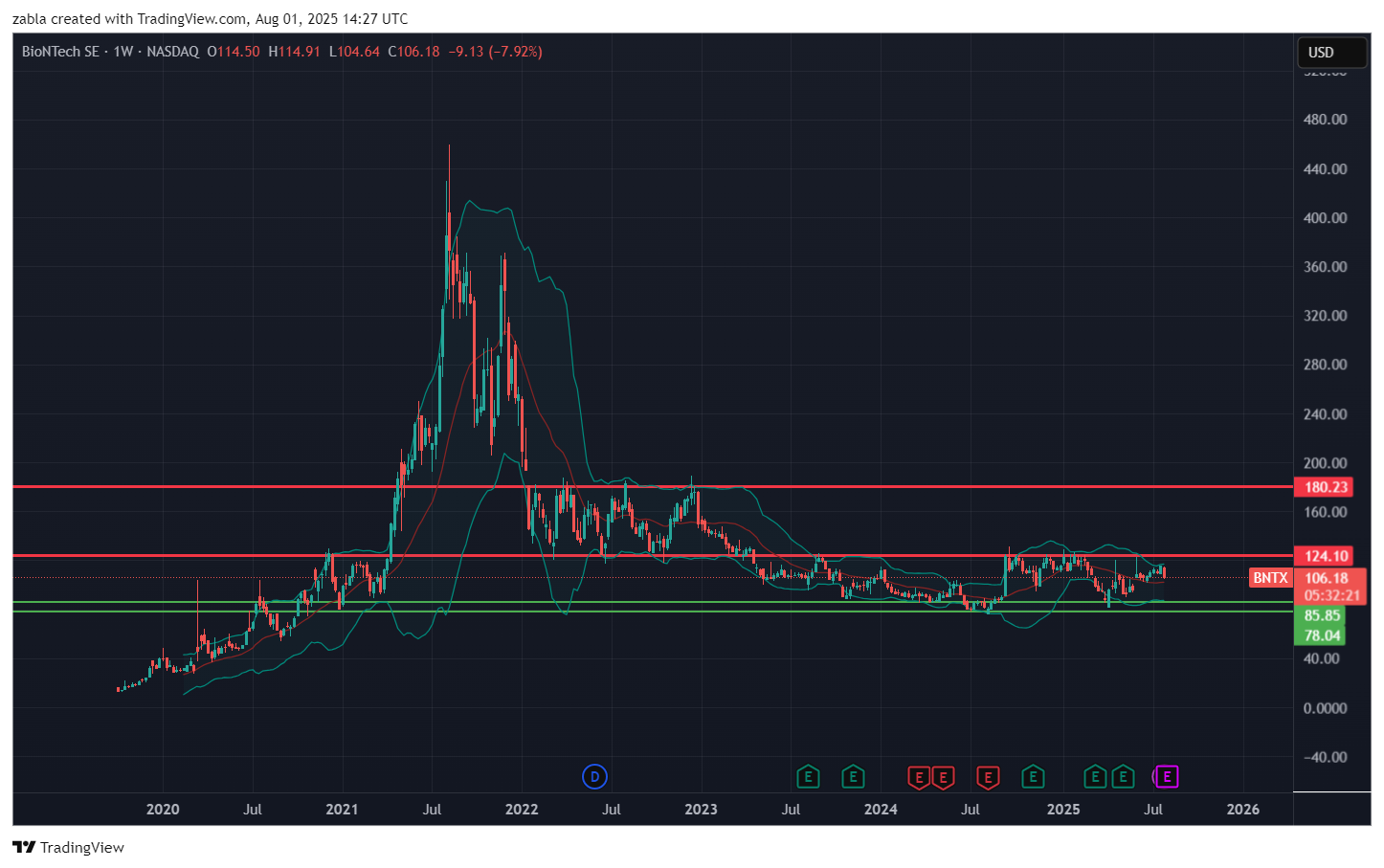Click the NASDAQ exchange label in legend
The width and height of the screenshot is (1384, 868).
173,52
